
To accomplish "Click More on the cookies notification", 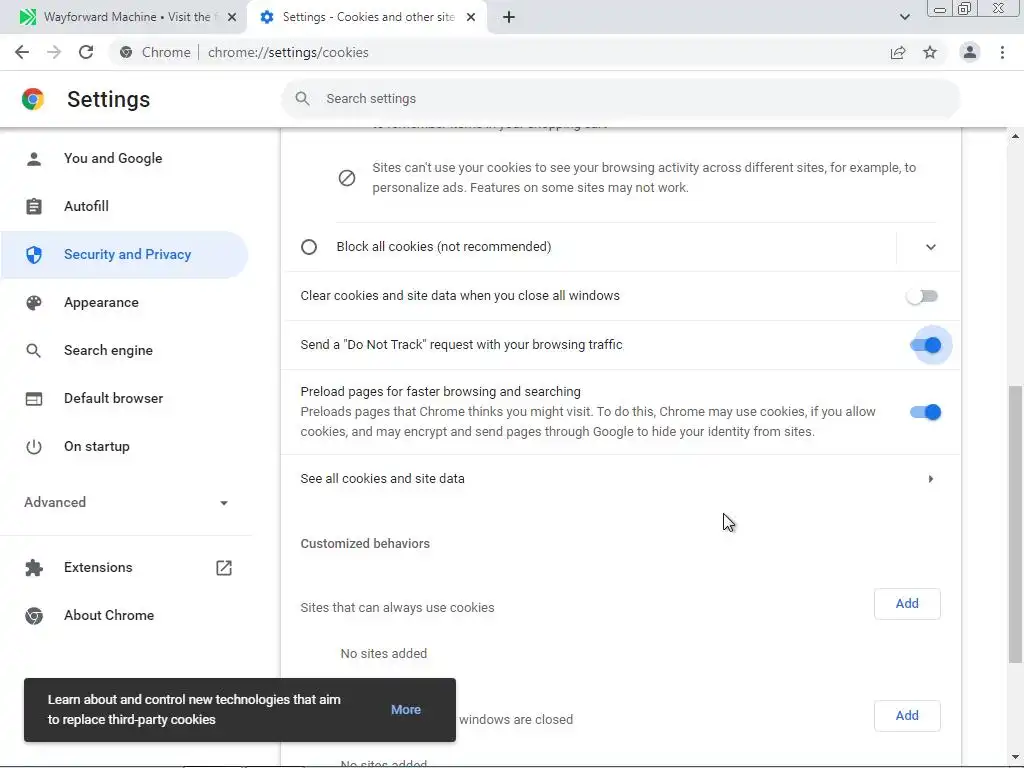I will coord(406,710).
